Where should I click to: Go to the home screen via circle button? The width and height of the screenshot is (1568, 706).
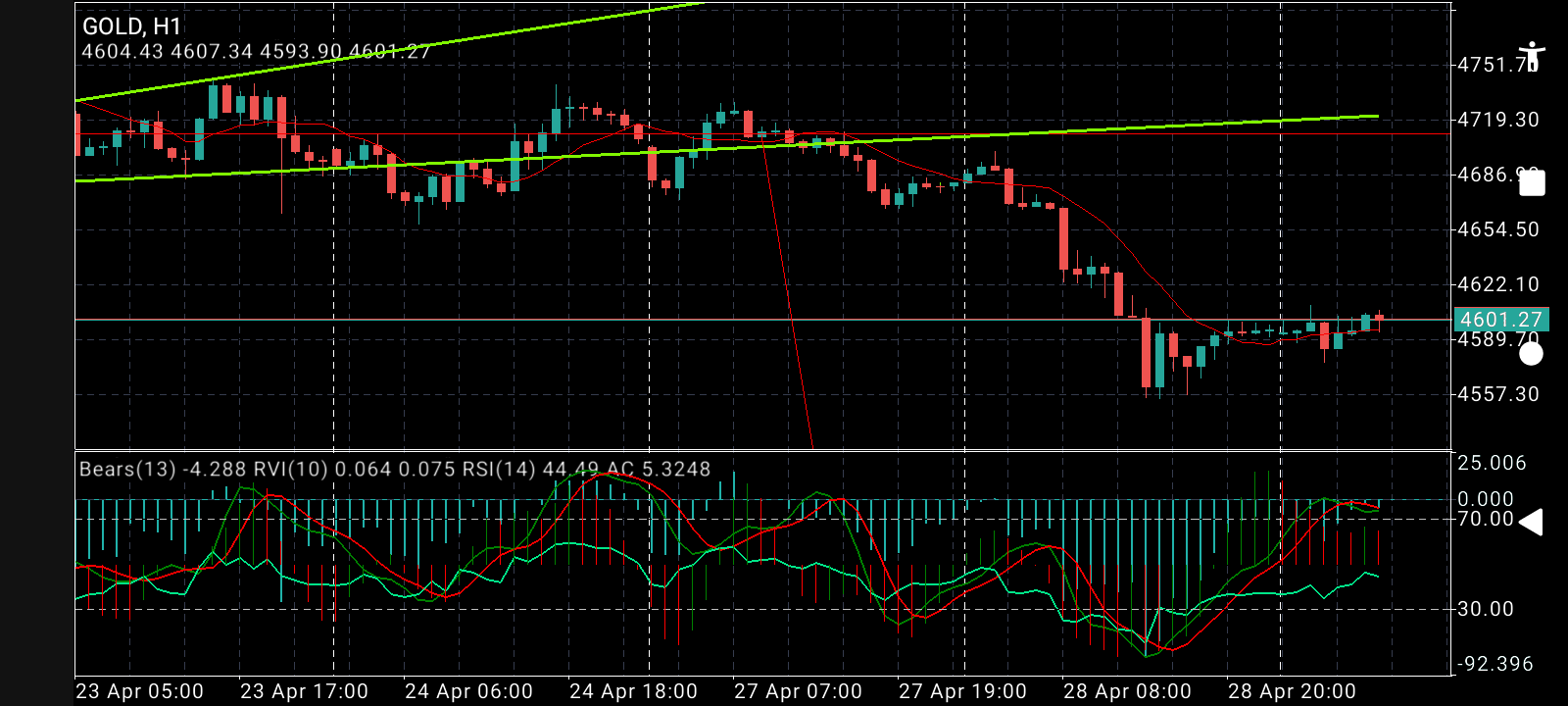pyautogui.click(x=1531, y=353)
